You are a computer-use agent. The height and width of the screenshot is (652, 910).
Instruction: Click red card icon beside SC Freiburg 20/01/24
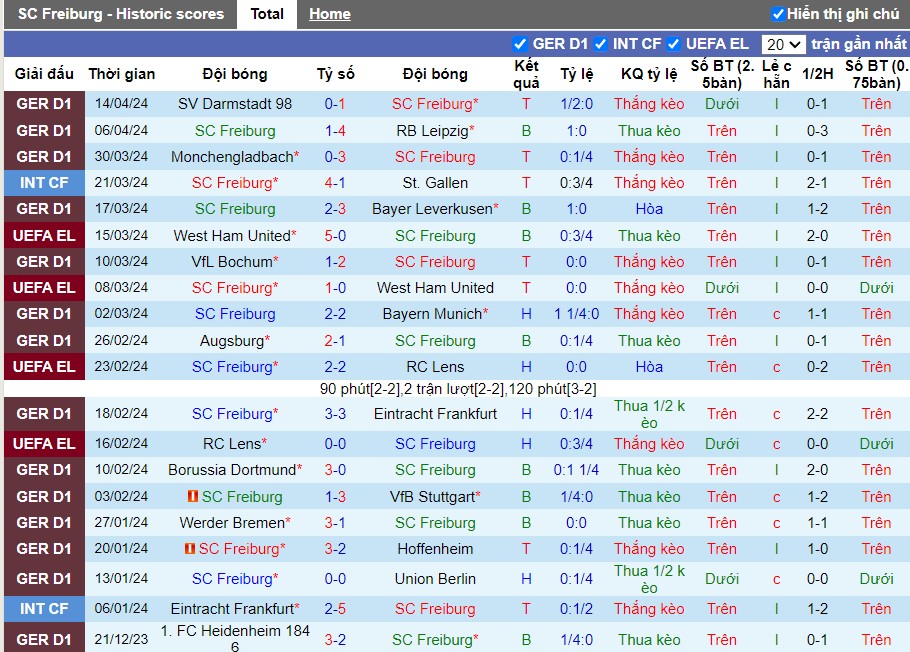coord(190,548)
